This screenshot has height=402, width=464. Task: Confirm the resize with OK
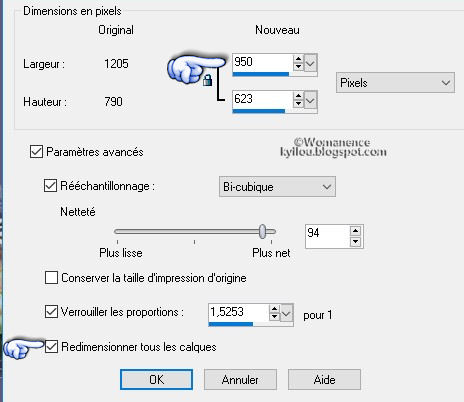[156, 379]
